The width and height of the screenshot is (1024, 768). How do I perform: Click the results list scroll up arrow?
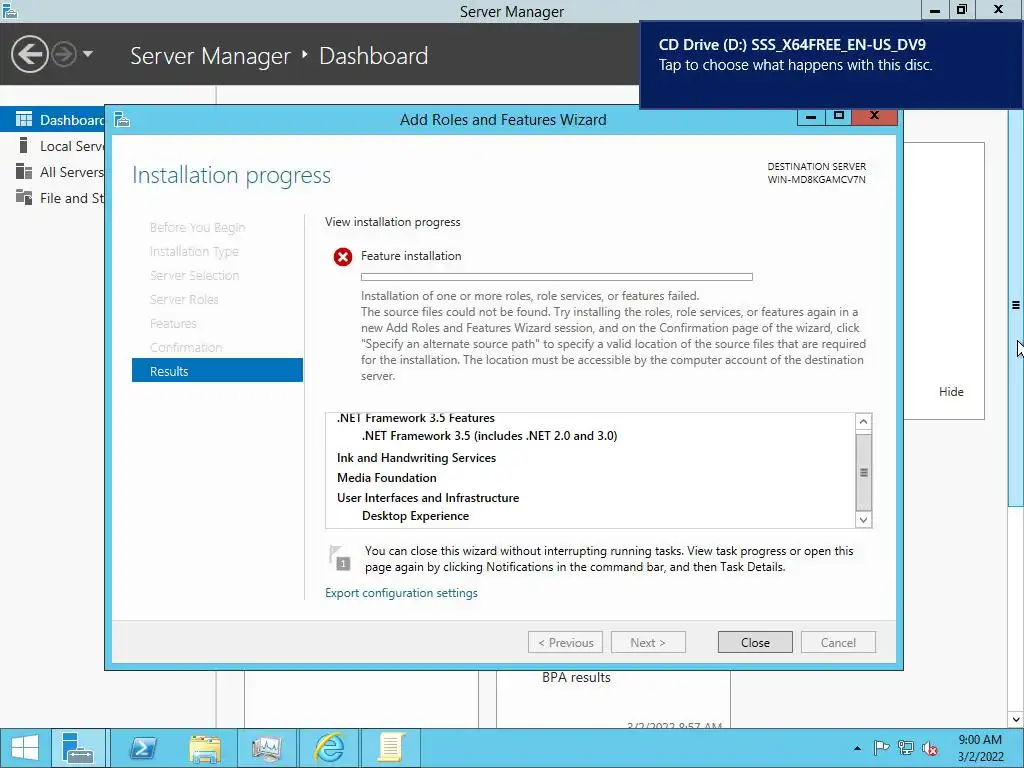(x=863, y=422)
